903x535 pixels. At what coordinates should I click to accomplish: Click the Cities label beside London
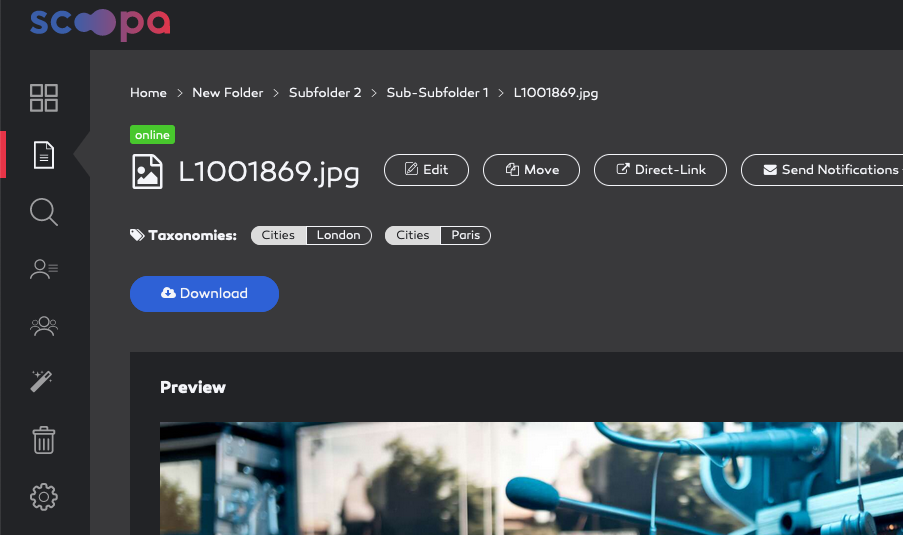click(278, 235)
